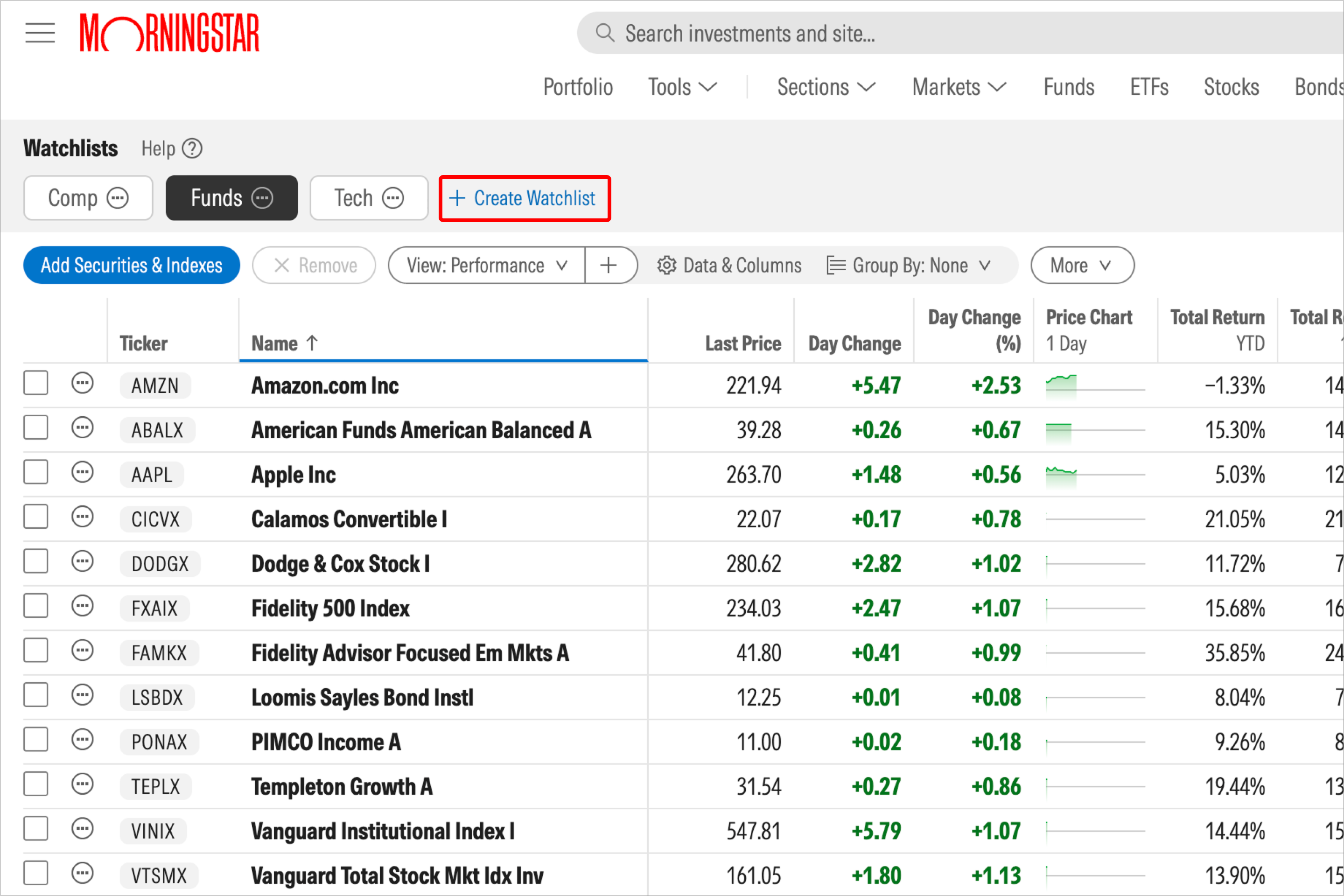Open row options icon for VTSMX

pyautogui.click(x=82, y=874)
